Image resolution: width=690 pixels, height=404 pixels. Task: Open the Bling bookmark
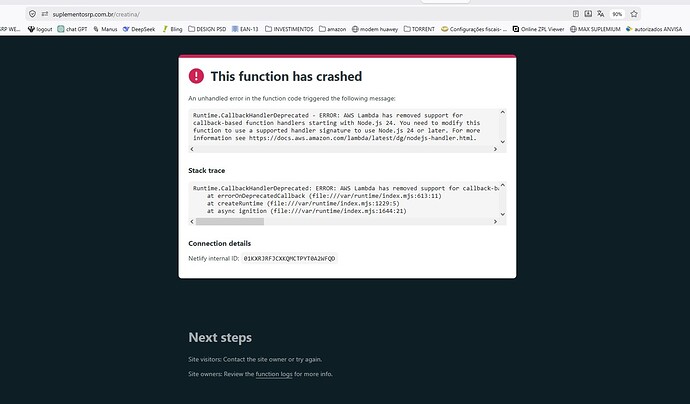click(x=172, y=29)
